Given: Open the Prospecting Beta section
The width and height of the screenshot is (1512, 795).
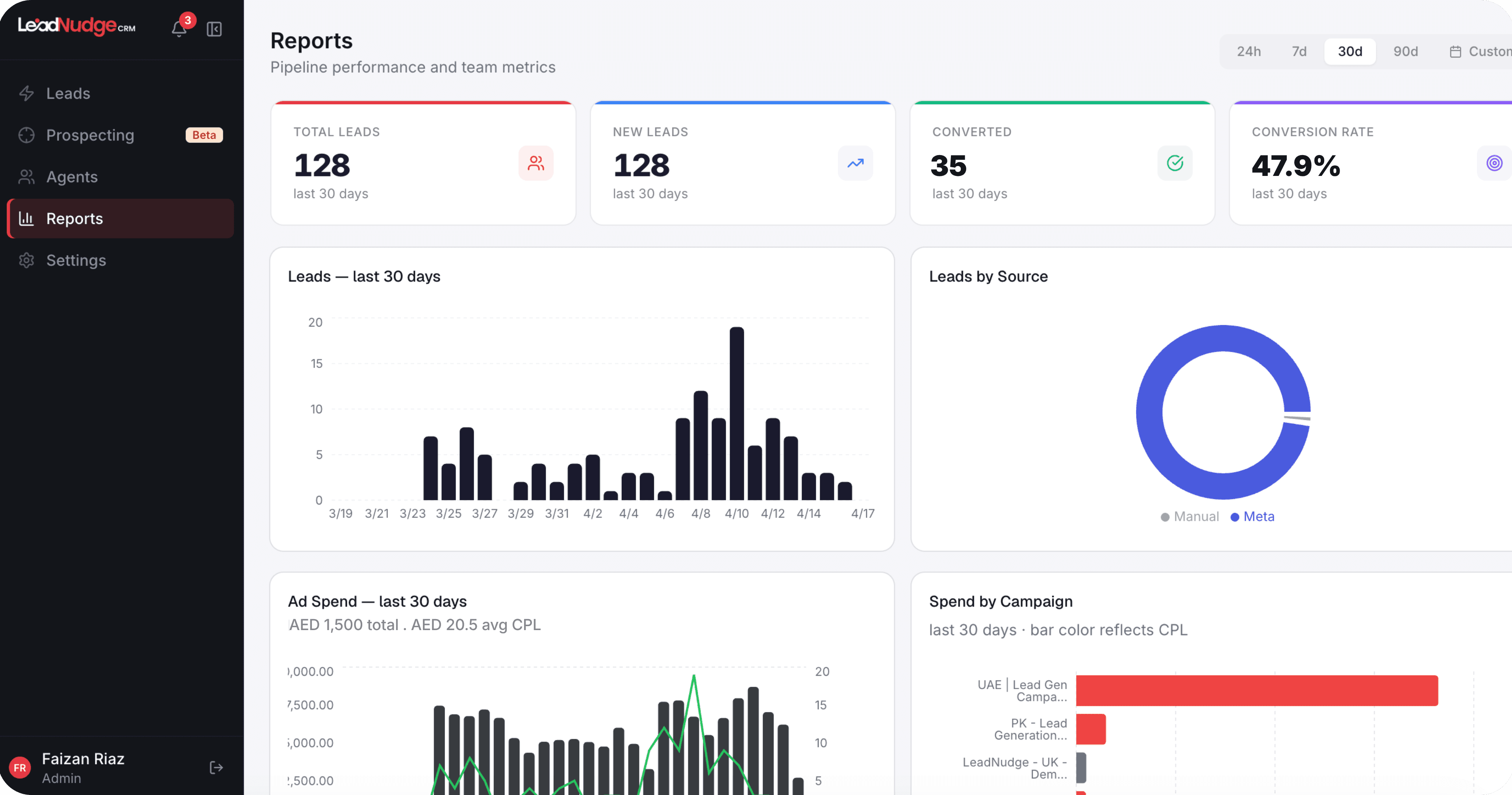Looking at the screenshot, I should coord(90,135).
